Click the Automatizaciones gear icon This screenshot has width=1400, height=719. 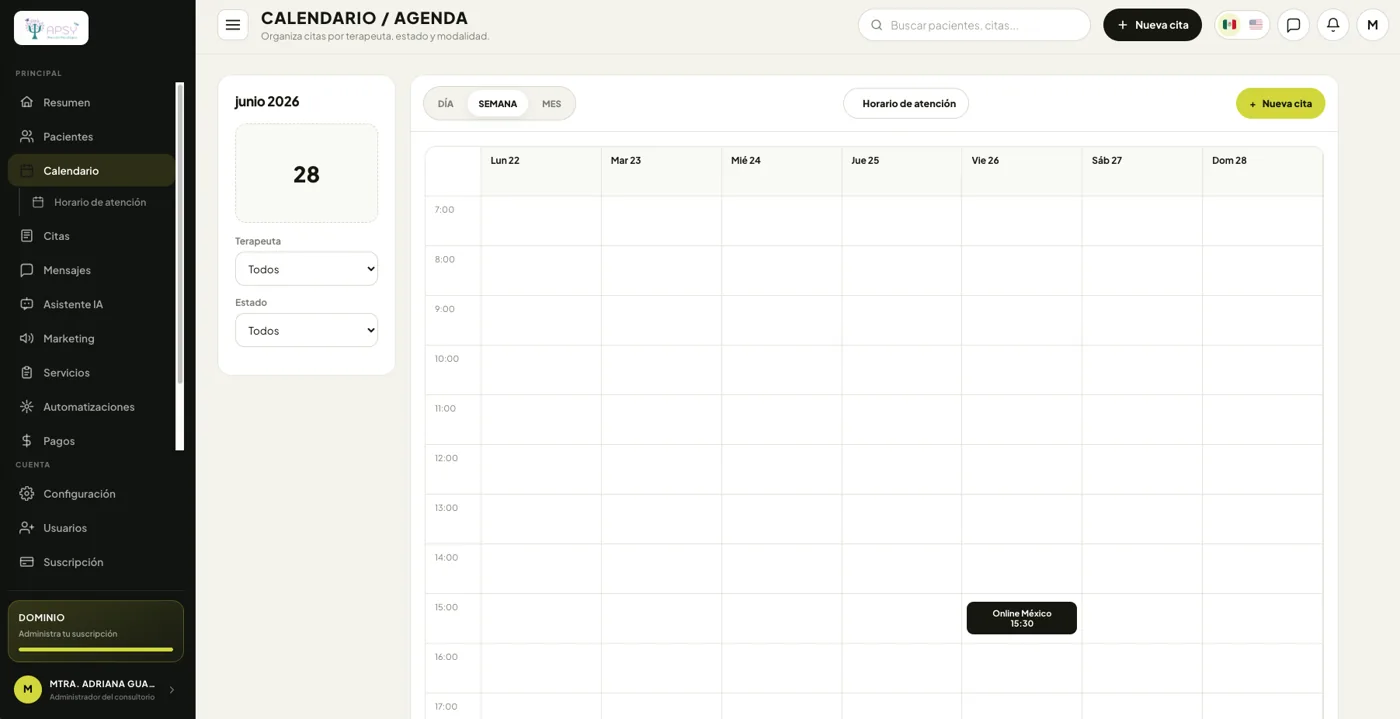point(27,406)
